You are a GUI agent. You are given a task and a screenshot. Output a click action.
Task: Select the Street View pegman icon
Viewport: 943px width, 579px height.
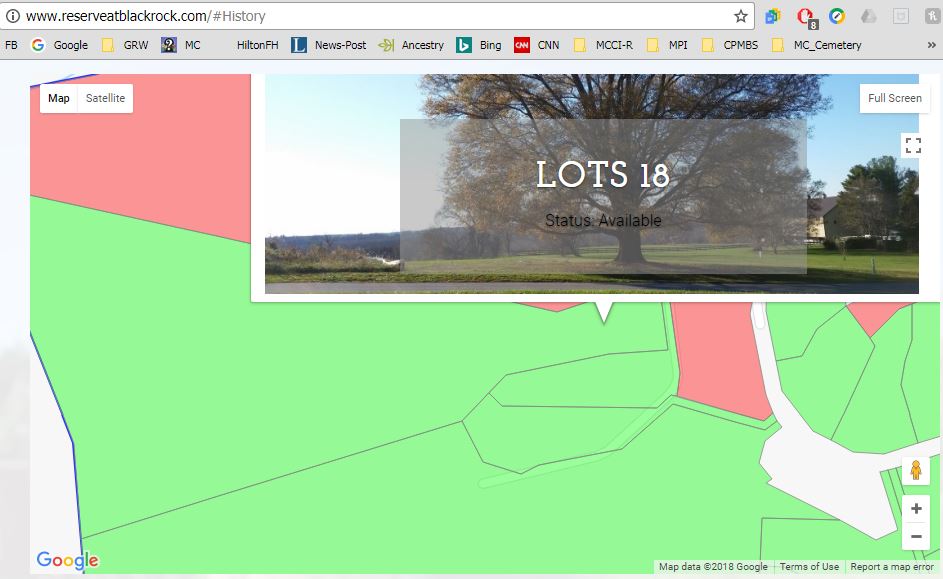coord(916,470)
